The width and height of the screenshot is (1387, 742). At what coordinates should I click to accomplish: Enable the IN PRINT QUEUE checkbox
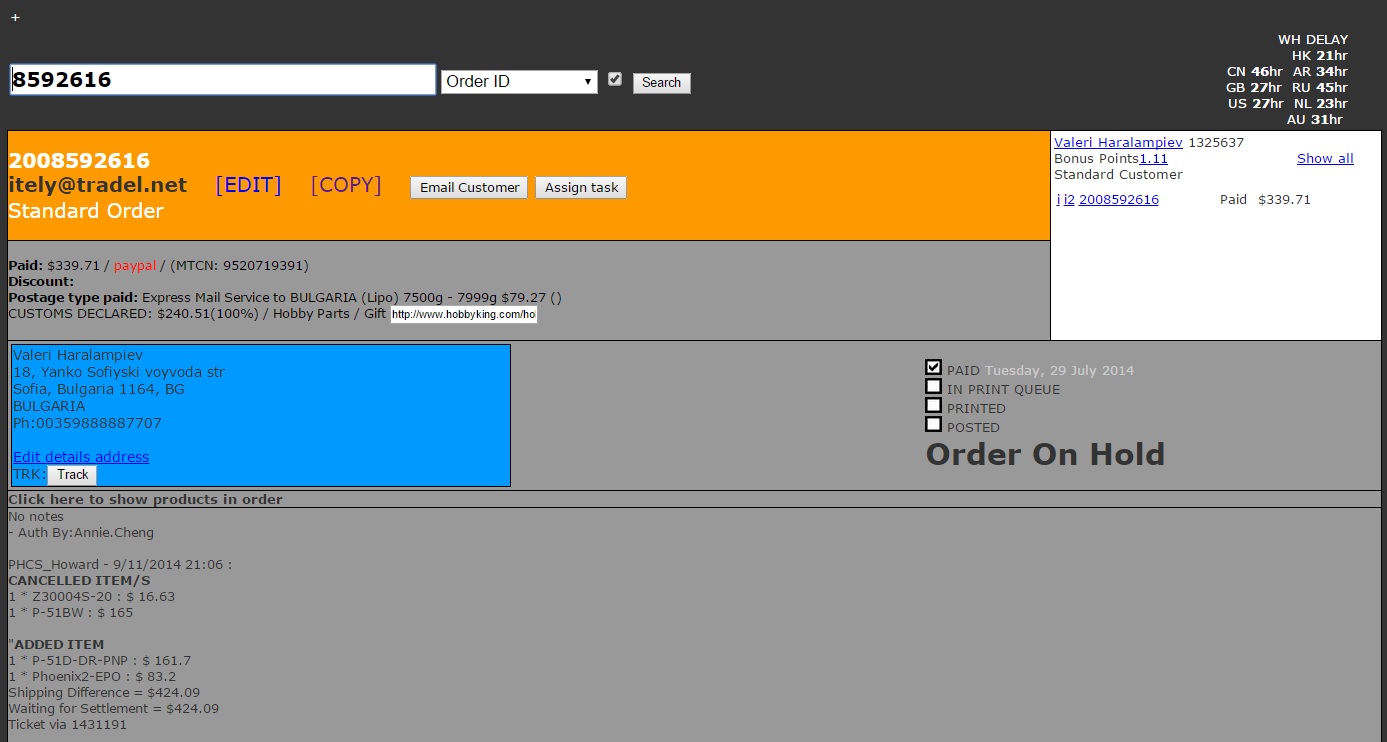933,387
